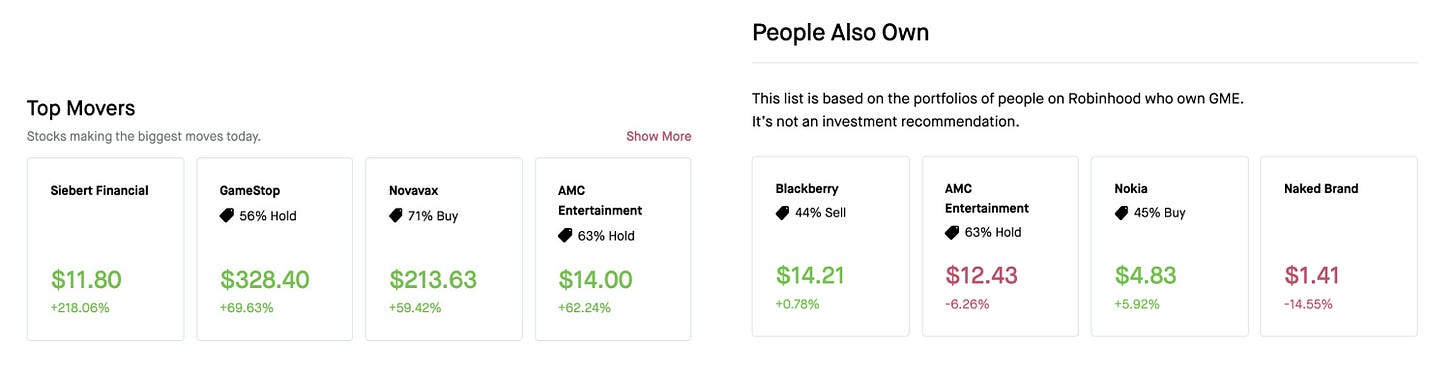Open the GameStop card title
Screen dimensions: 1456x369
pyautogui.click(x=250, y=190)
